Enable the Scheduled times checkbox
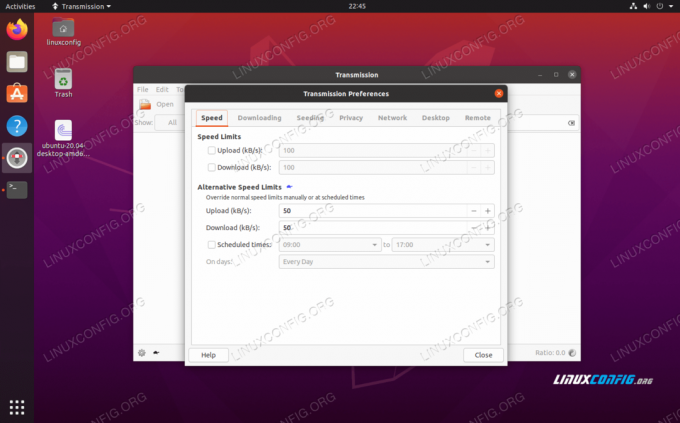The height and width of the screenshot is (423, 680). 212,245
